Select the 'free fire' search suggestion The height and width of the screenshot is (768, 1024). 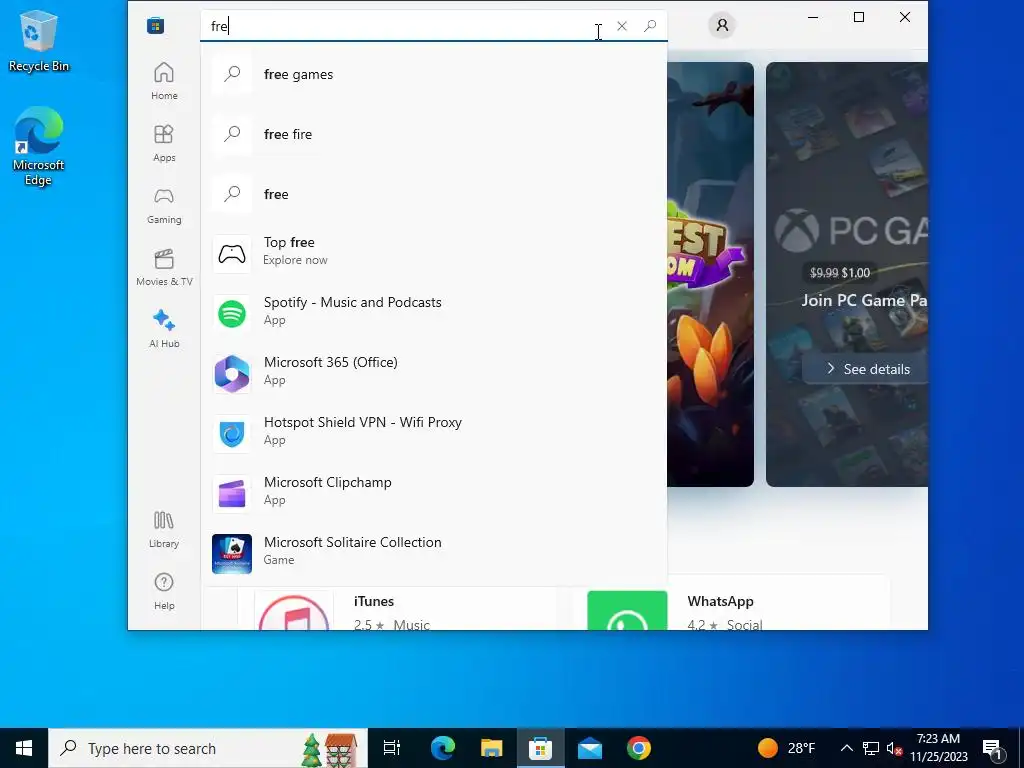434,135
